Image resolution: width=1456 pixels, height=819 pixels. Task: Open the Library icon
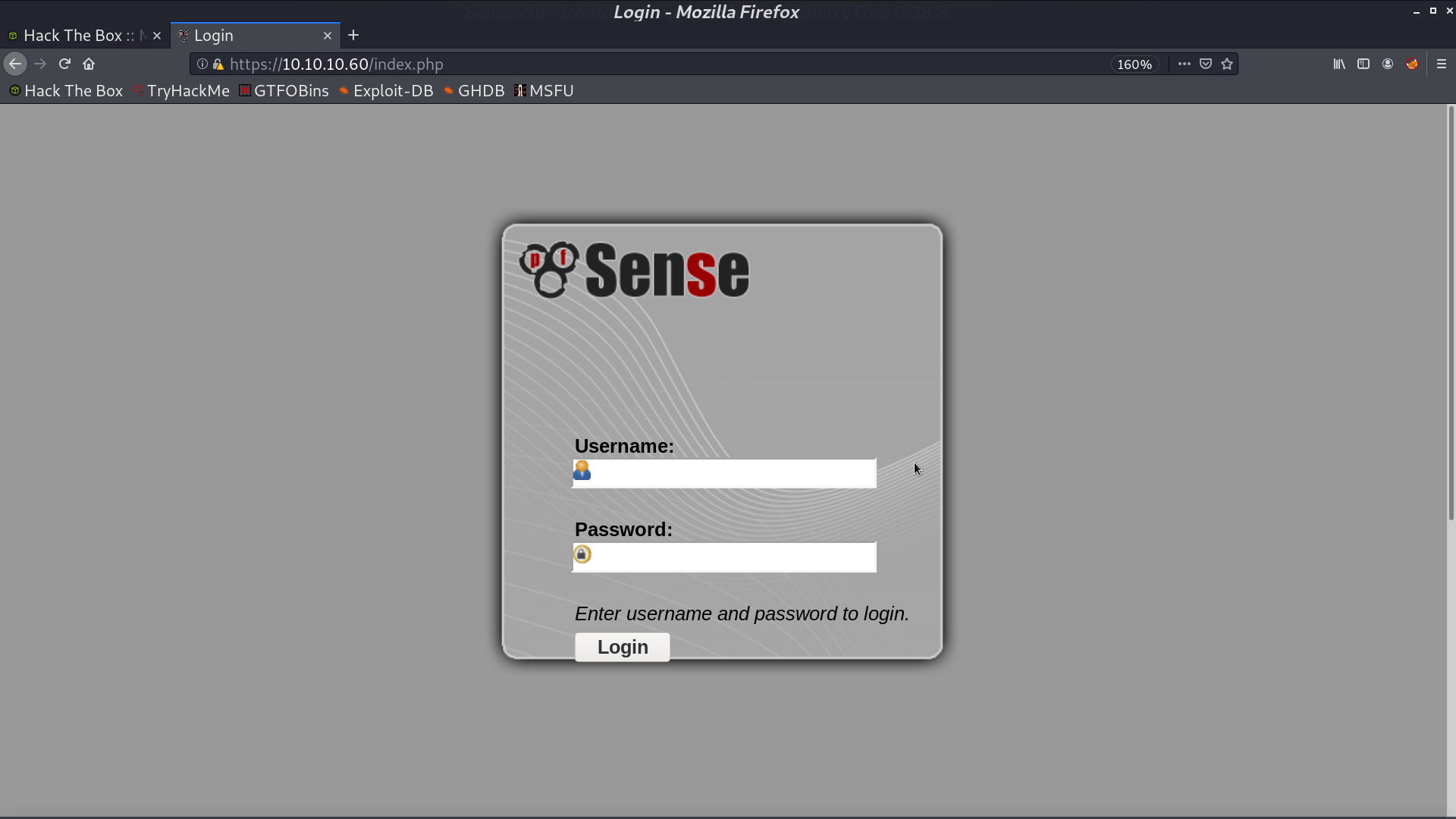tap(1339, 64)
